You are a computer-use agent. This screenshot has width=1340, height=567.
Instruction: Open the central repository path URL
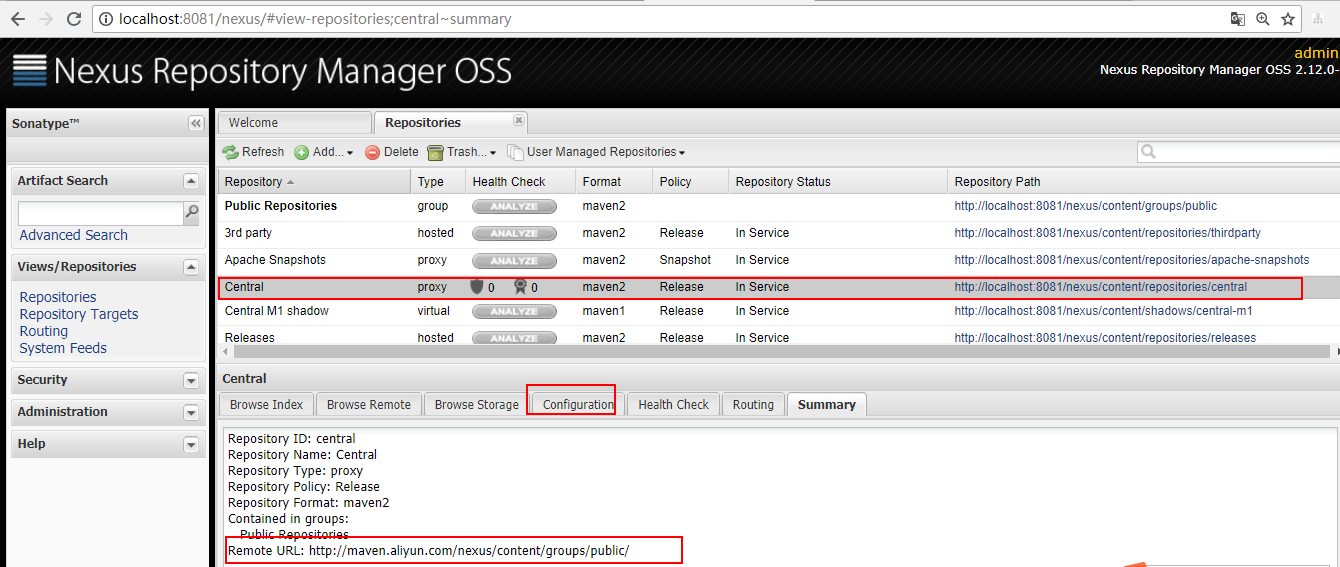pos(1101,287)
